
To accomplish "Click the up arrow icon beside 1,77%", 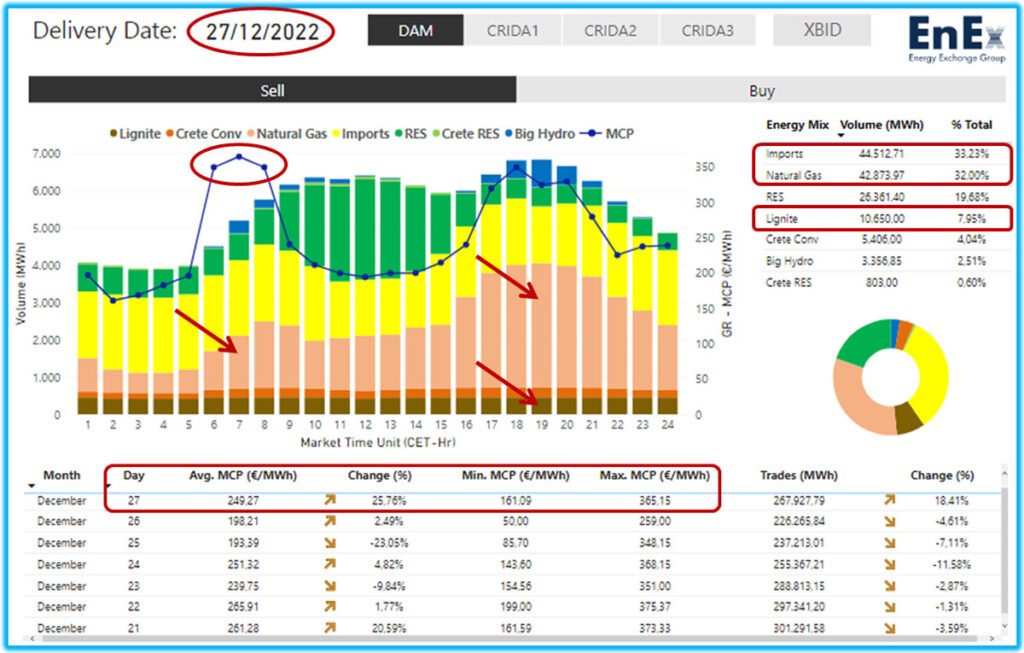I will (x=330, y=607).
